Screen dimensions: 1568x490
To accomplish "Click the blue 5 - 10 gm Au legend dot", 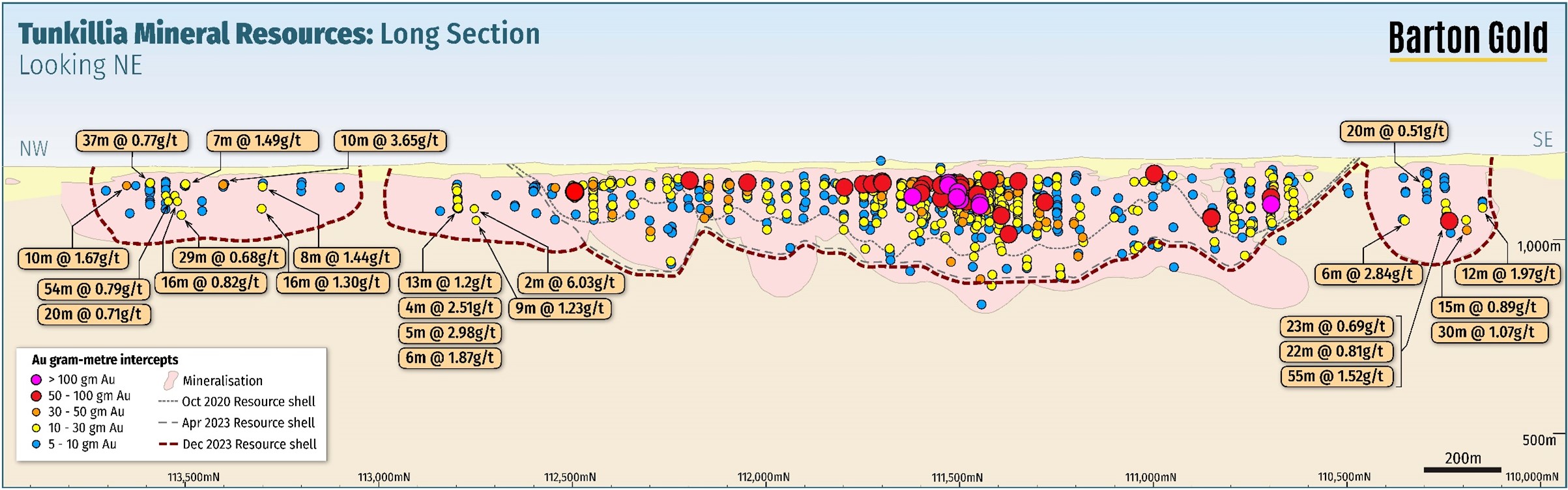I will point(36,444).
